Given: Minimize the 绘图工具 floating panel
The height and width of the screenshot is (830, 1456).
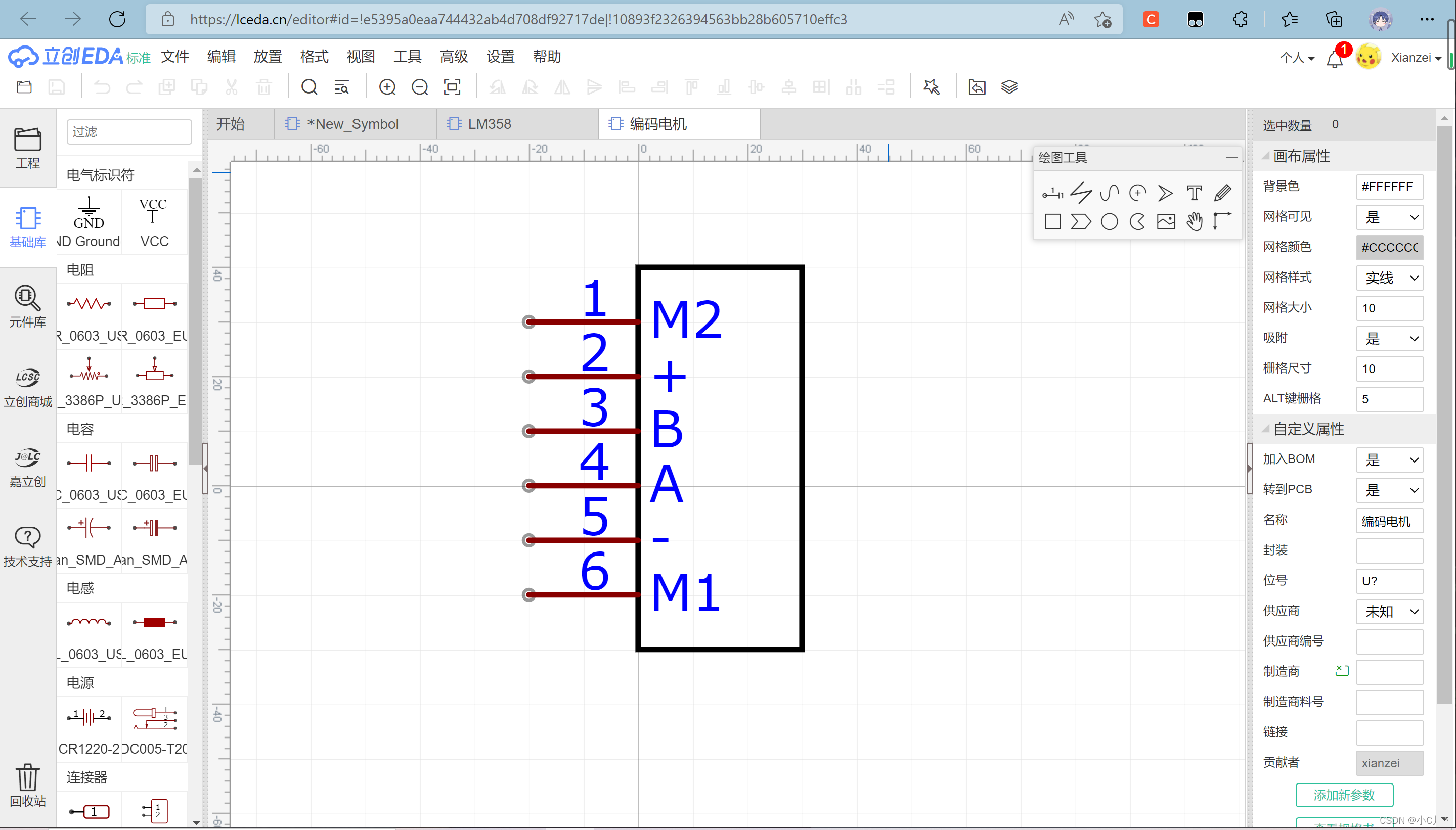Looking at the screenshot, I should point(1231,157).
